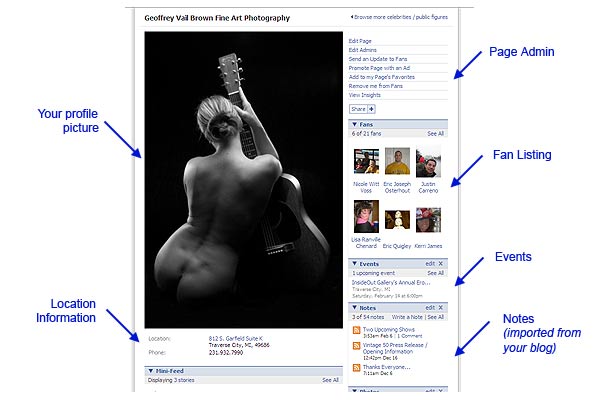This screenshot has height=400, width=600.
Task: Open the guitar profile picture
Action: (x=244, y=180)
